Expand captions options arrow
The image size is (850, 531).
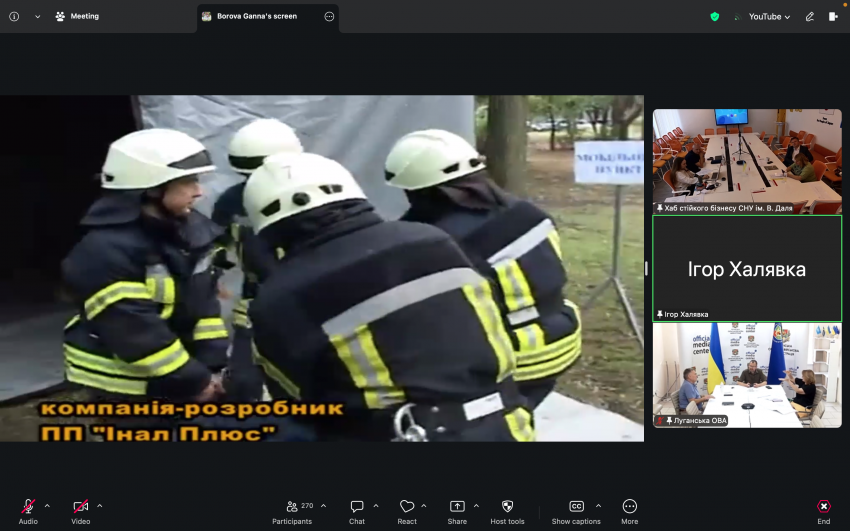coord(598,506)
